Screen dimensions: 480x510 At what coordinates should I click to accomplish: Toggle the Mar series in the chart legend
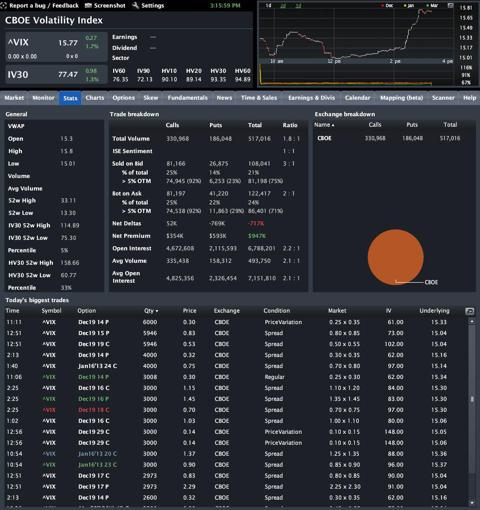[x=432, y=6]
